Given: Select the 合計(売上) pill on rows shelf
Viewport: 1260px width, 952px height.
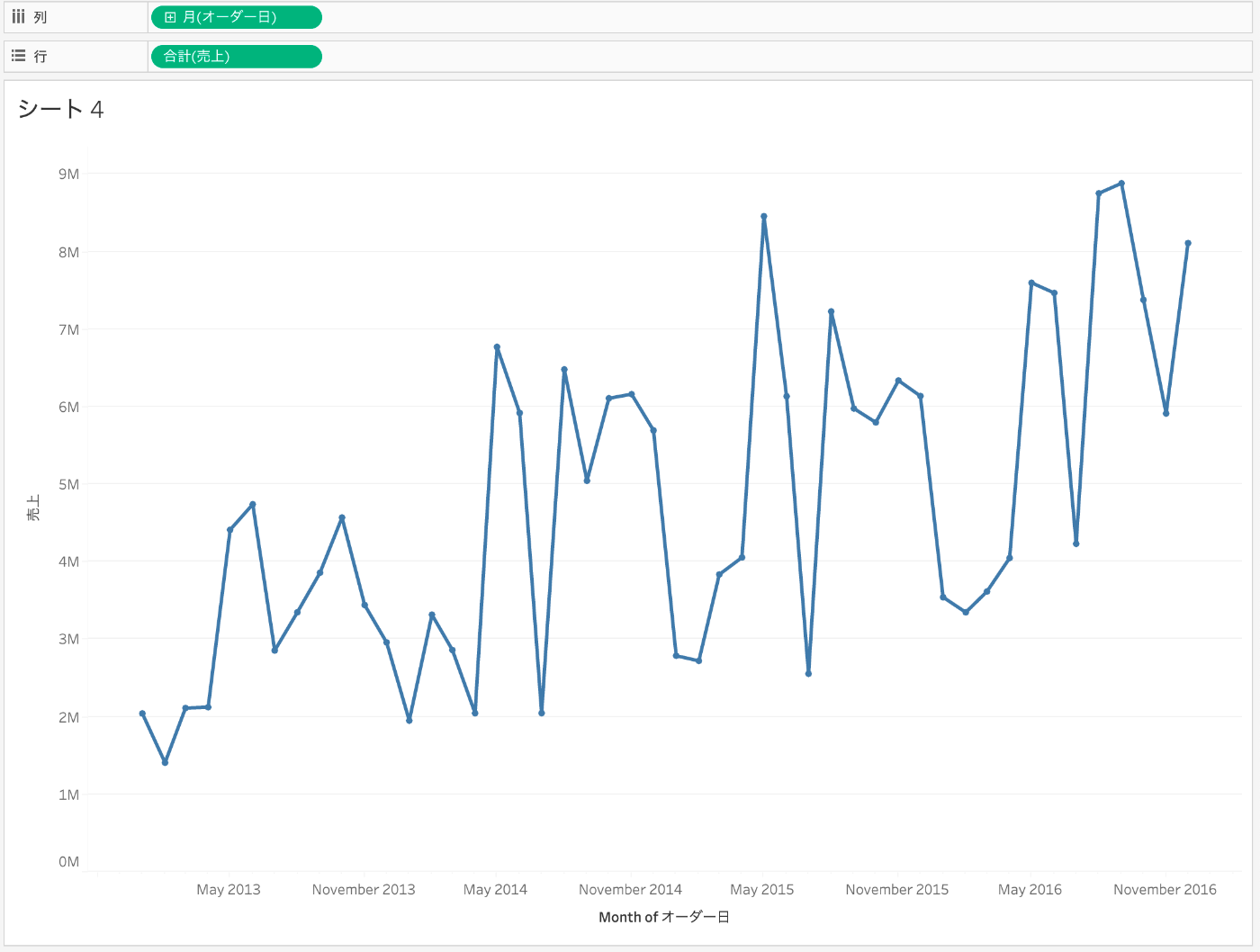Looking at the screenshot, I should point(236,57).
